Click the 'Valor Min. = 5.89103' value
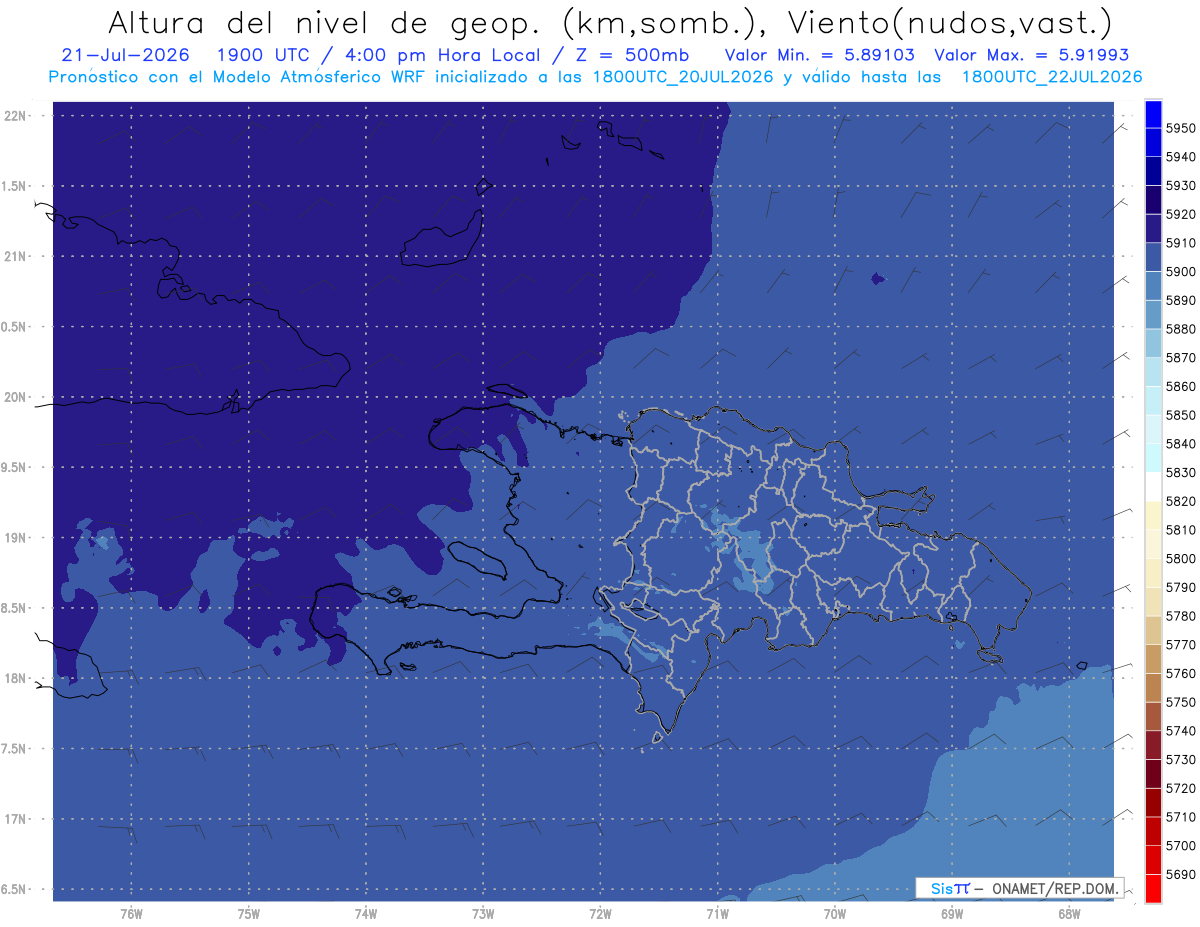The width and height of the screenshot is (1200, 927). click(x=820, y=55)
